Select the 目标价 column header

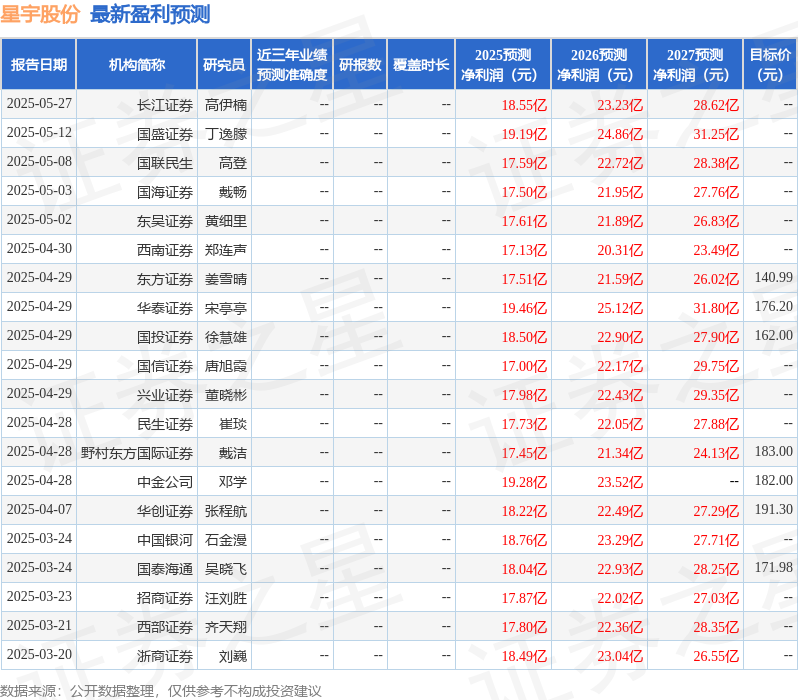point(771,65)
